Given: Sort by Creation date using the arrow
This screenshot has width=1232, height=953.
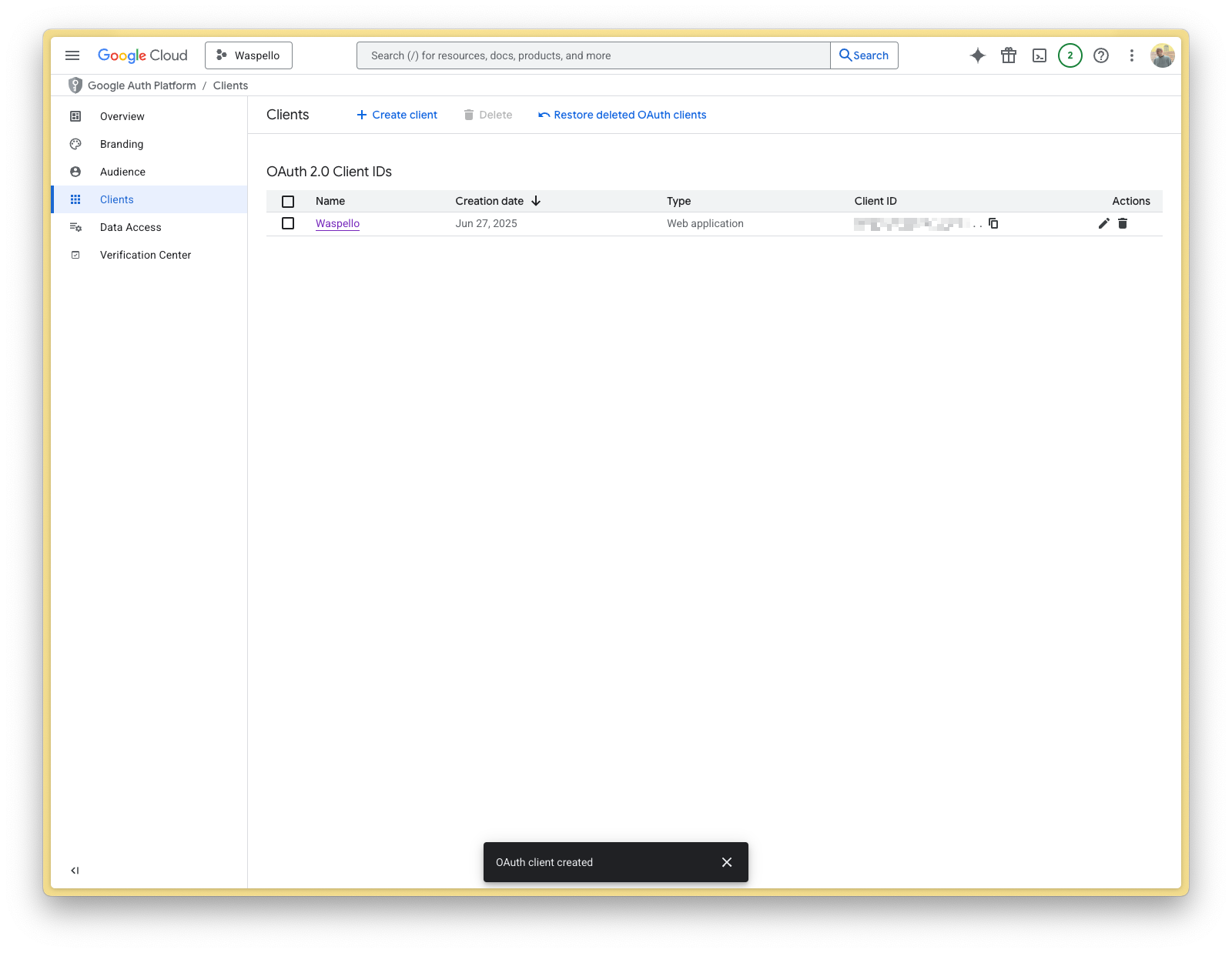Looking at the screenshot, I should [x=536, y=201].
